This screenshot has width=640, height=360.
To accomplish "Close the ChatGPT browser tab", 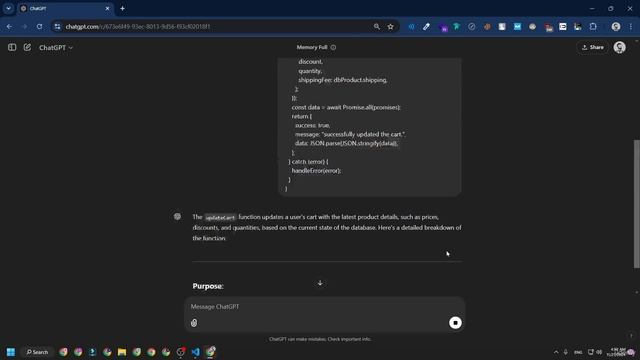I will [107, 8].
